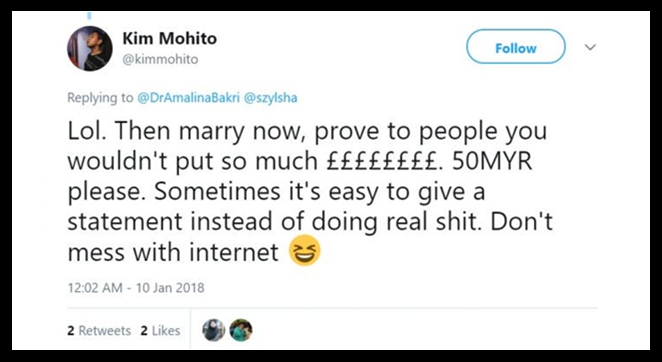Click the tweet text body
662x362 pixels.
point(310,192)
